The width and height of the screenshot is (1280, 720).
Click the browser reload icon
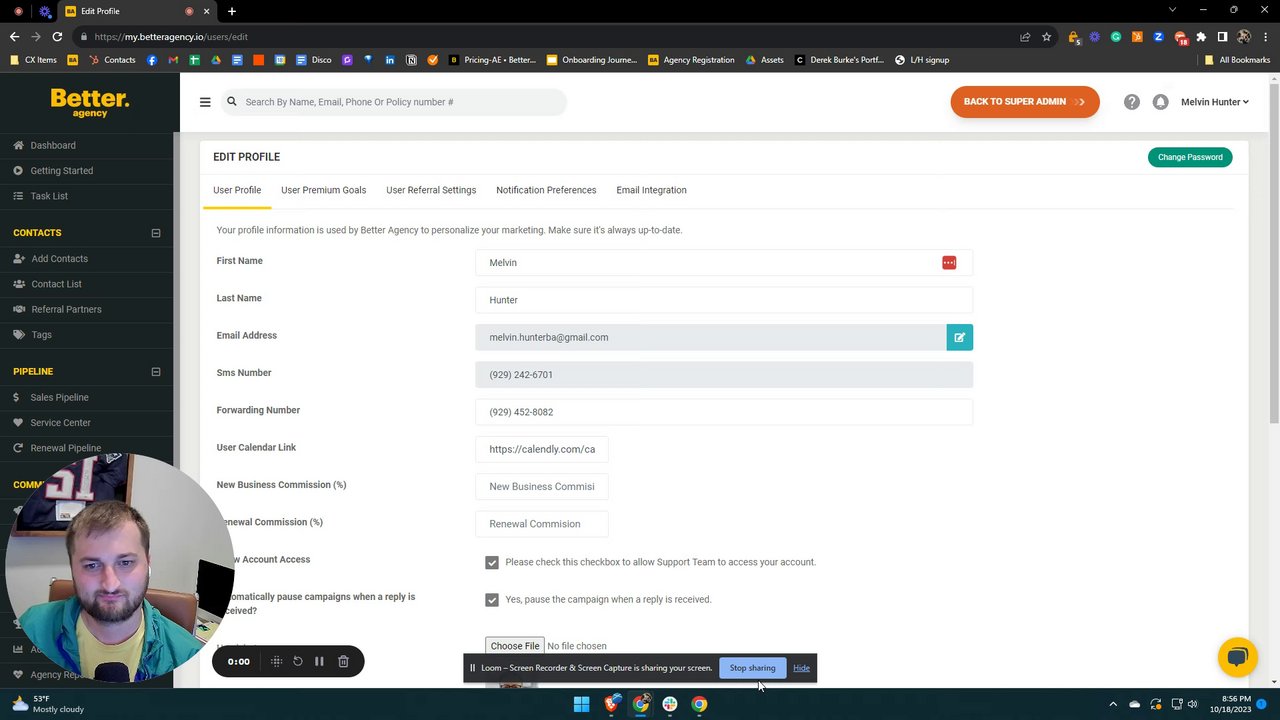pos(57,37)
